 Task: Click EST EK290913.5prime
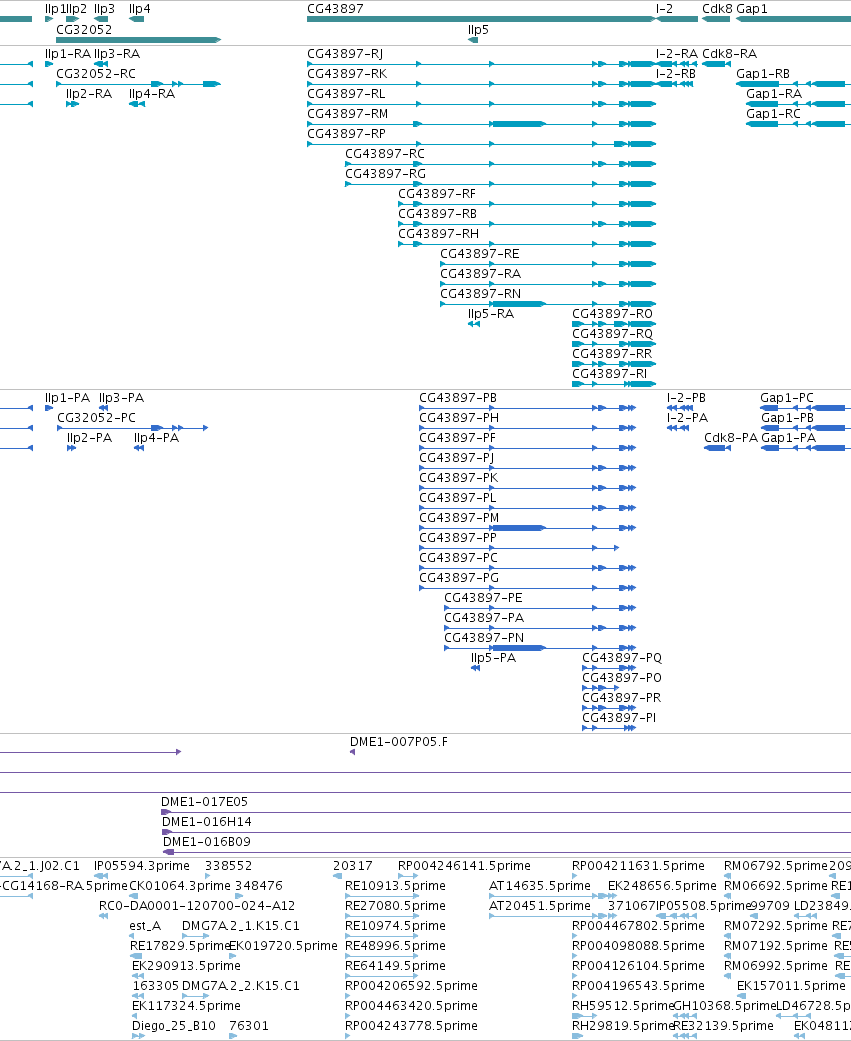(x=137, y=976)
